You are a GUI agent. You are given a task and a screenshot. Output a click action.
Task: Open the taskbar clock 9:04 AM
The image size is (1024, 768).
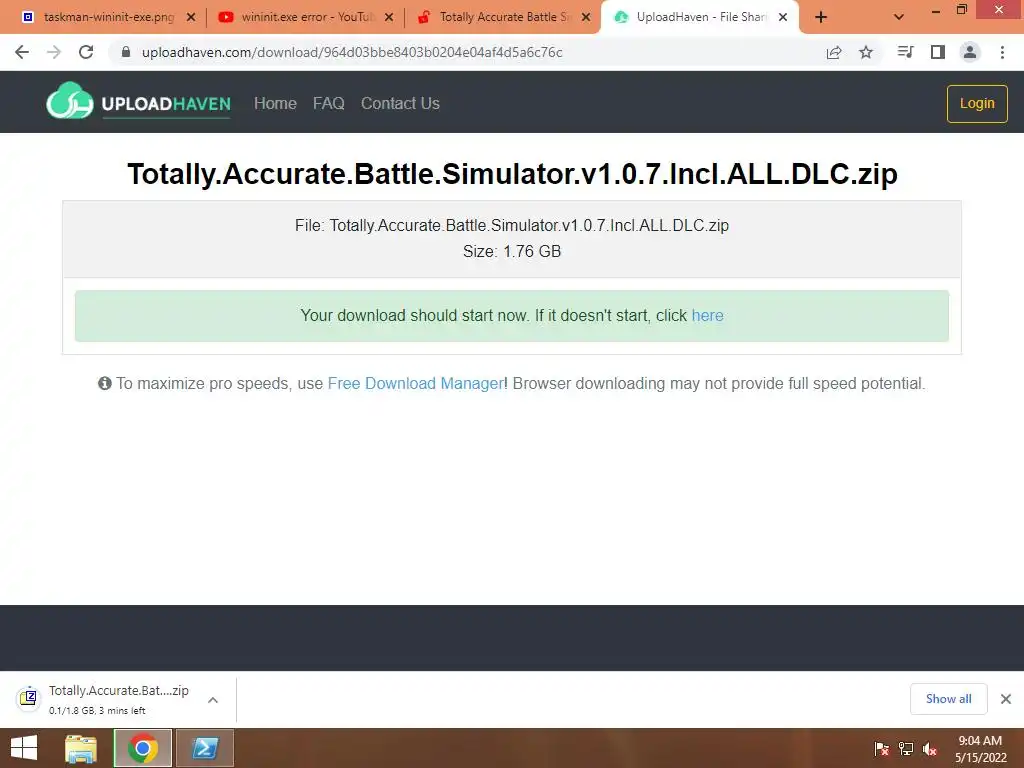(980, 749)
